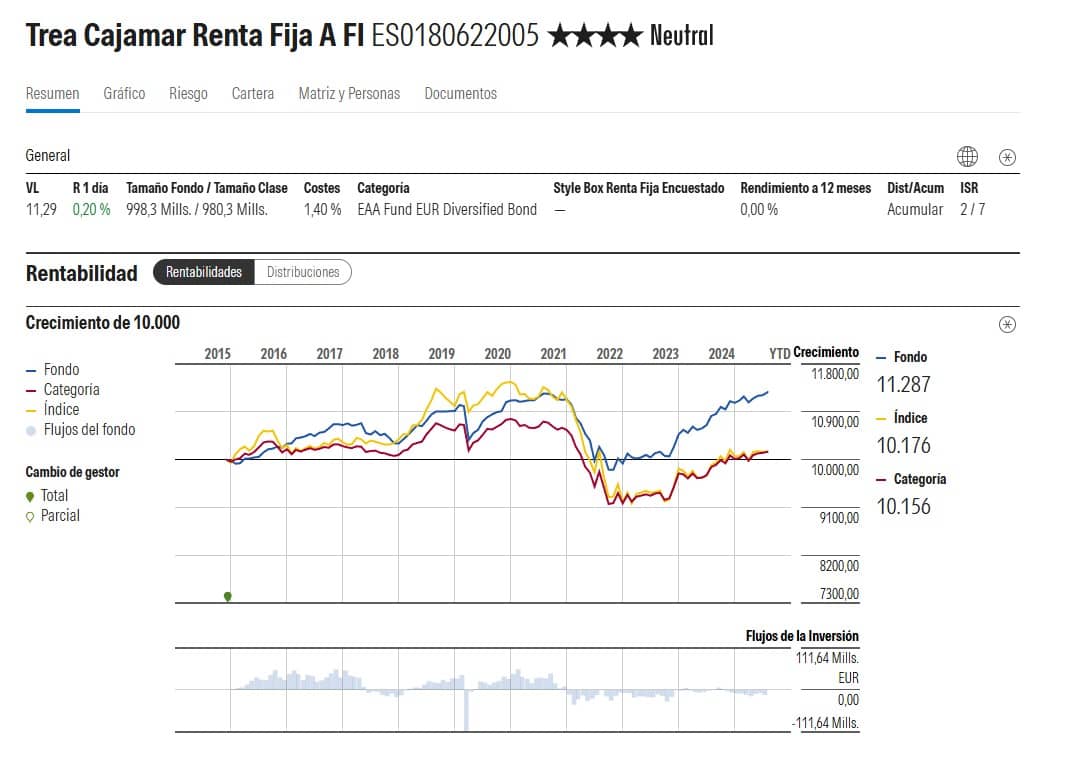Click the Parcial manager change legend item
The width and height of the screenshot is (1065, 767).
[52, 516]
